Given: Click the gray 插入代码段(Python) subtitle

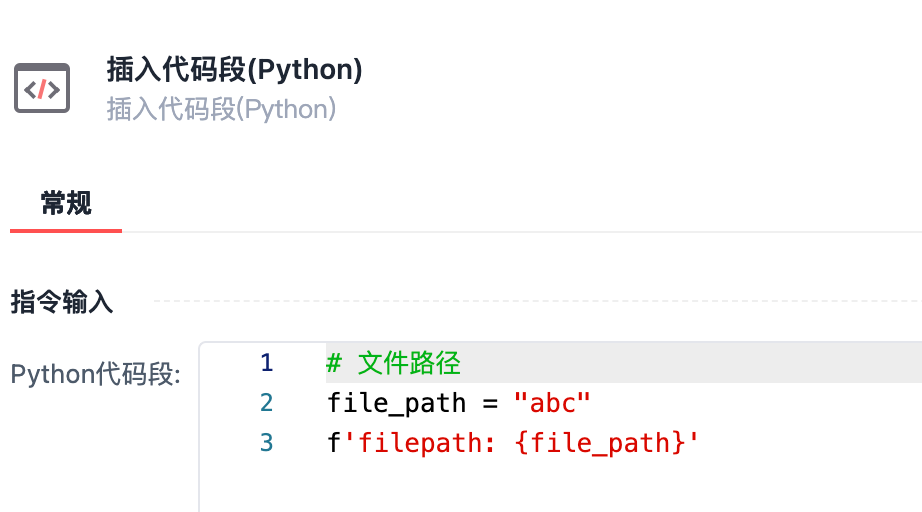Looking at the screenshot, I should pos(221,109).
